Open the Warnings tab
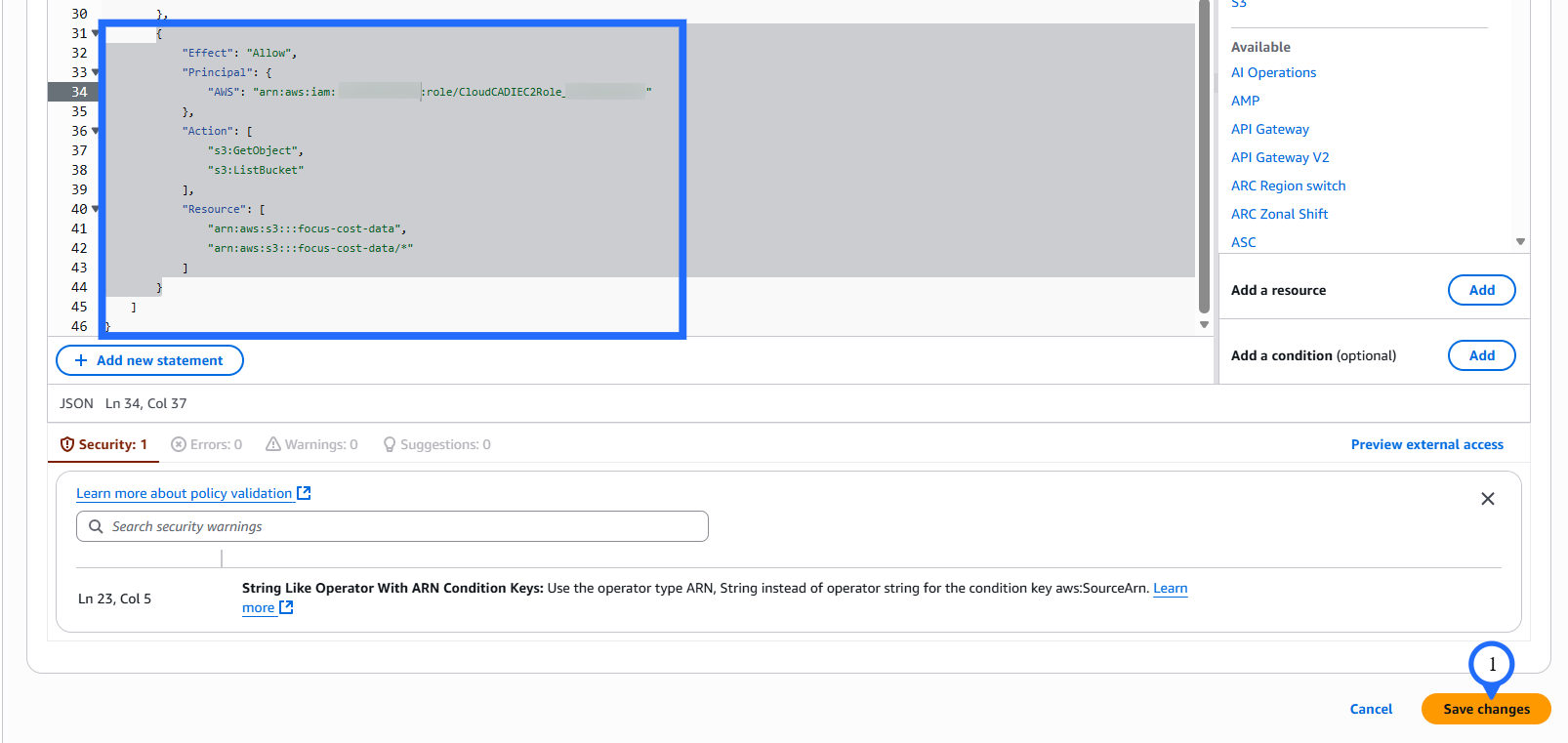The image size is (1568, 743). [312, 444]
